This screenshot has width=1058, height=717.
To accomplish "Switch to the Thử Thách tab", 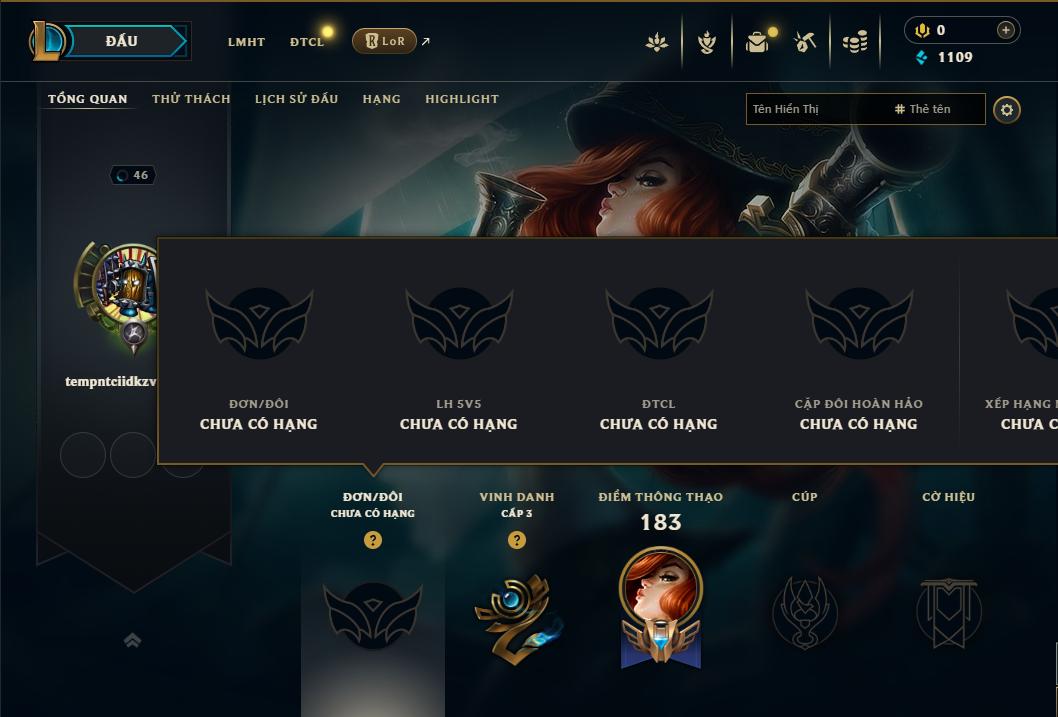I will [191, 99].
